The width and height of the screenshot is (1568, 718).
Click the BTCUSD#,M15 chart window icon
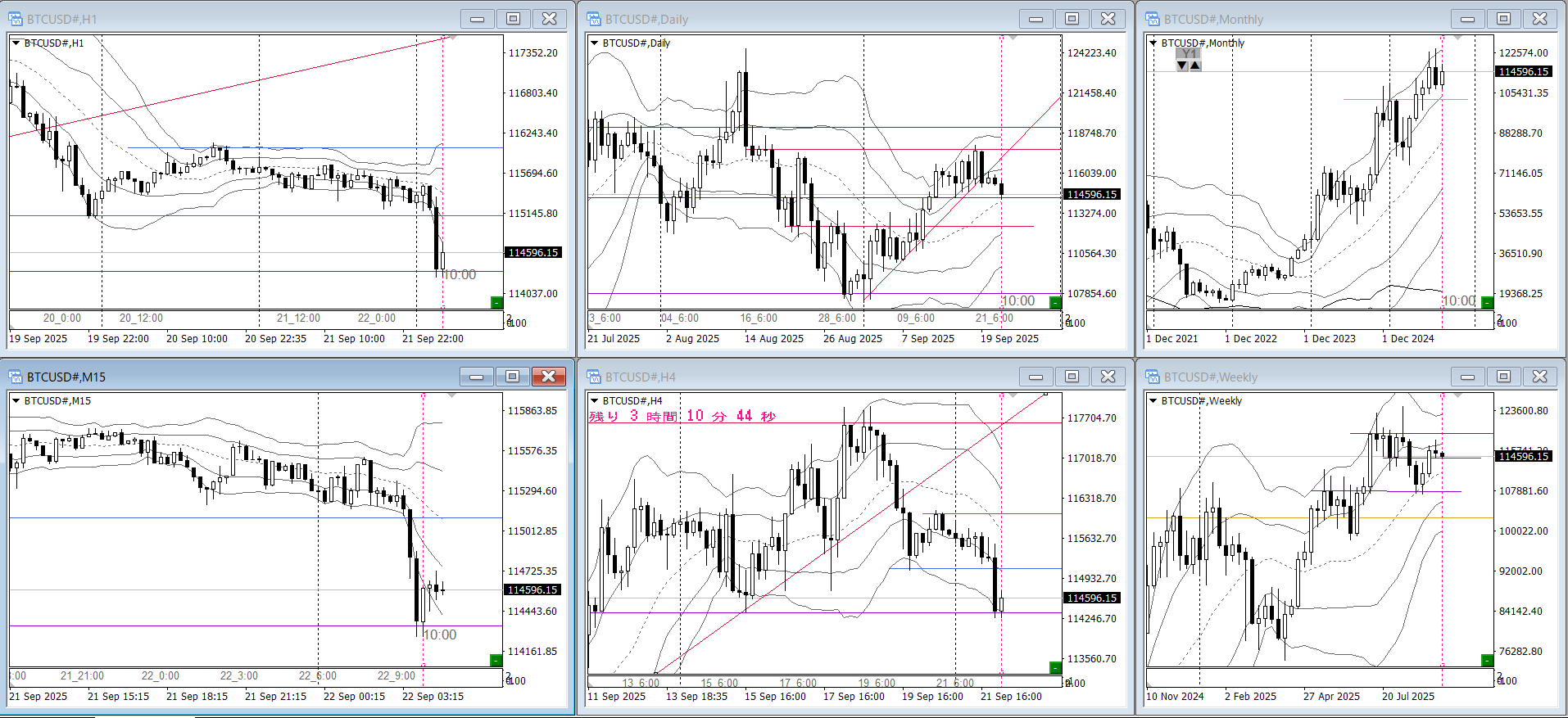pyautogui.click(x=16, y=377)
